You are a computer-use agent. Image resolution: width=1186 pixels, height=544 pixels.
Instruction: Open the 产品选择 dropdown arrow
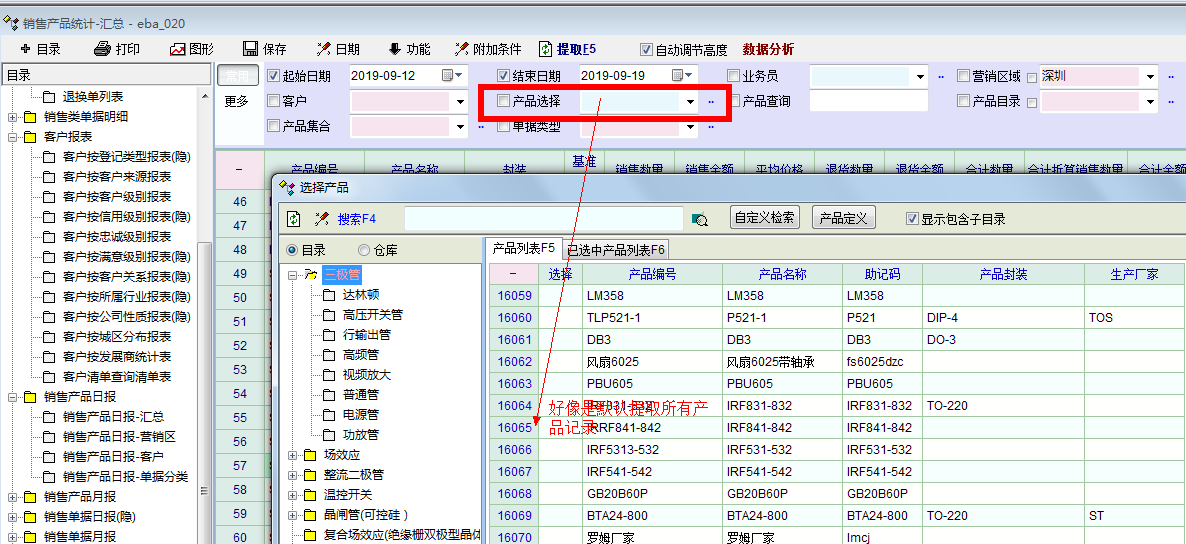point(690,102)
